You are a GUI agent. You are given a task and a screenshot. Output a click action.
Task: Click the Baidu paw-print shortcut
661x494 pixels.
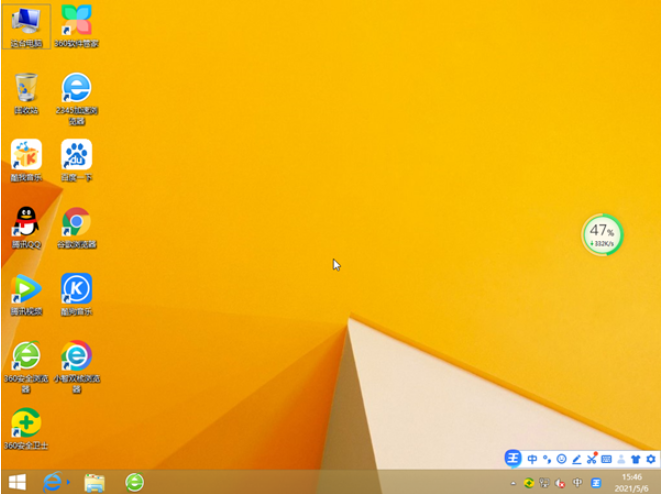click(76, 155)
